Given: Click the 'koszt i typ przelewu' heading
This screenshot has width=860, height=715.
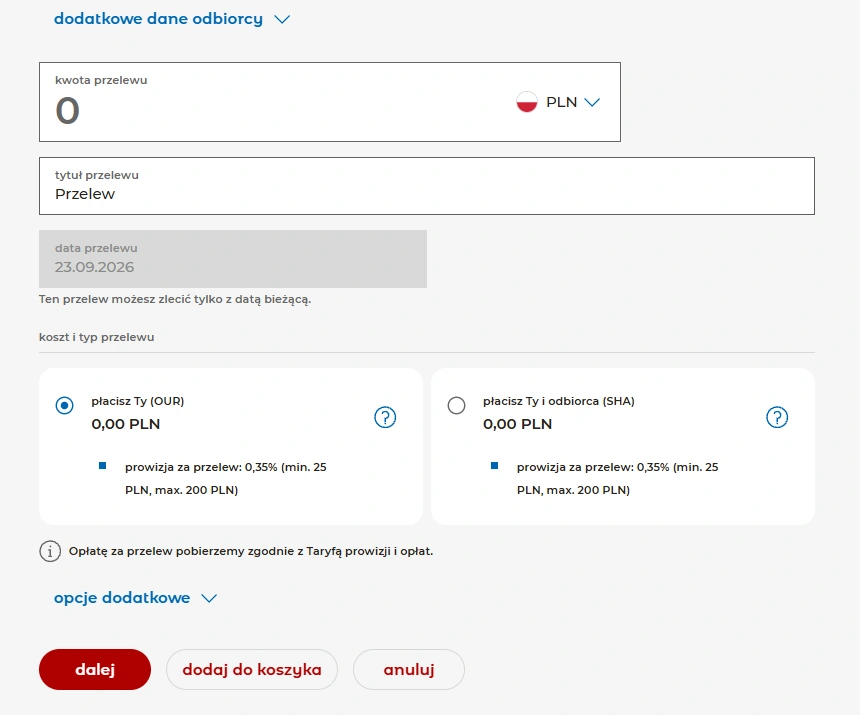Looking at the screenshot, I should click(x=97, y=337).
